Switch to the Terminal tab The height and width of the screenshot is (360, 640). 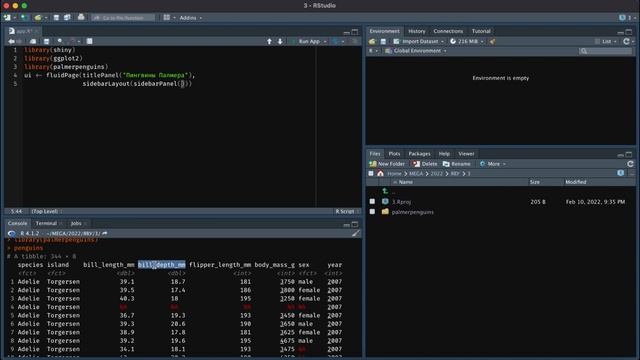click(47, 223)
